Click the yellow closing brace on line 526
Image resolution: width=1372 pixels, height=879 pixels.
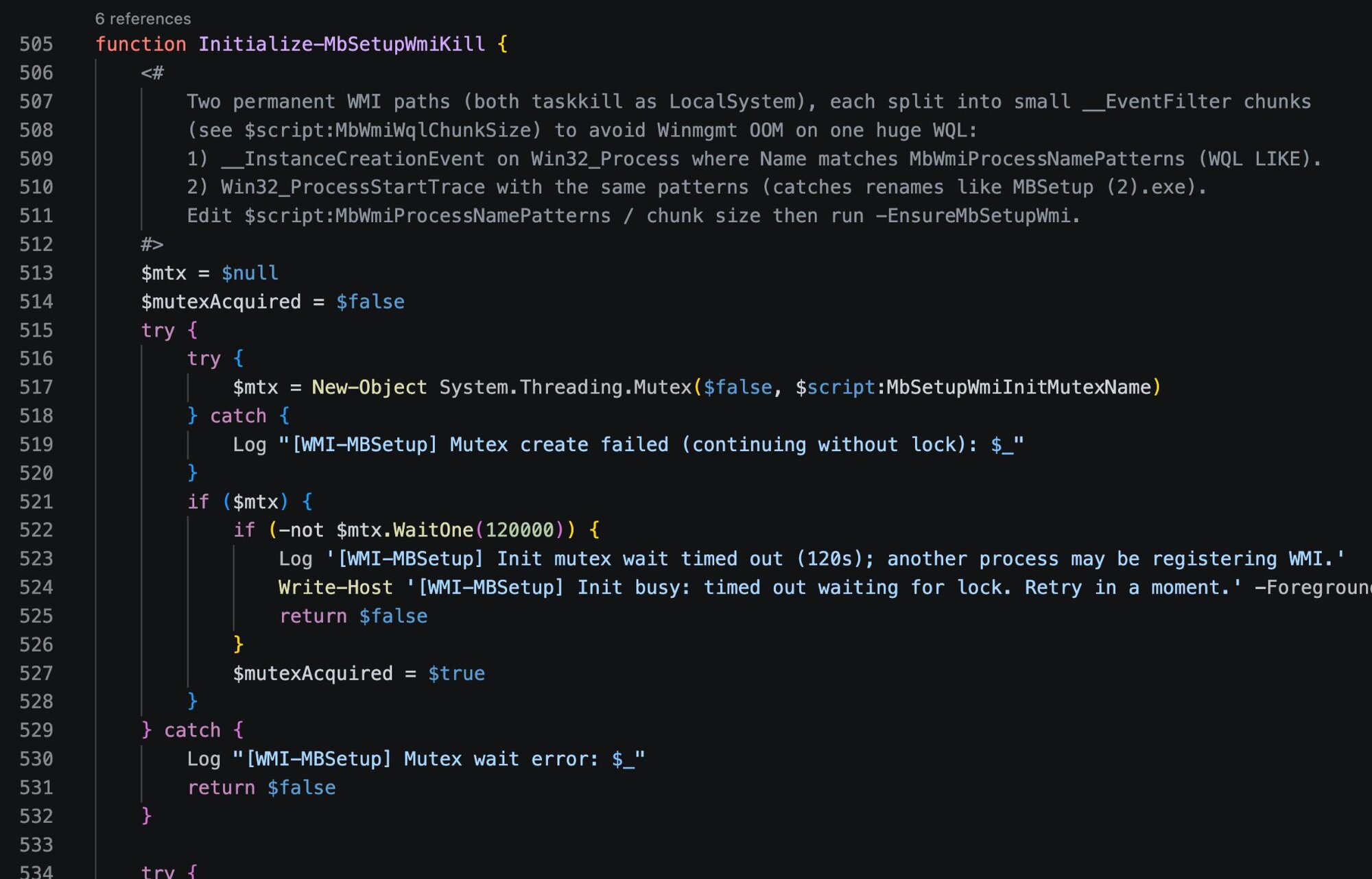(239, 645)
